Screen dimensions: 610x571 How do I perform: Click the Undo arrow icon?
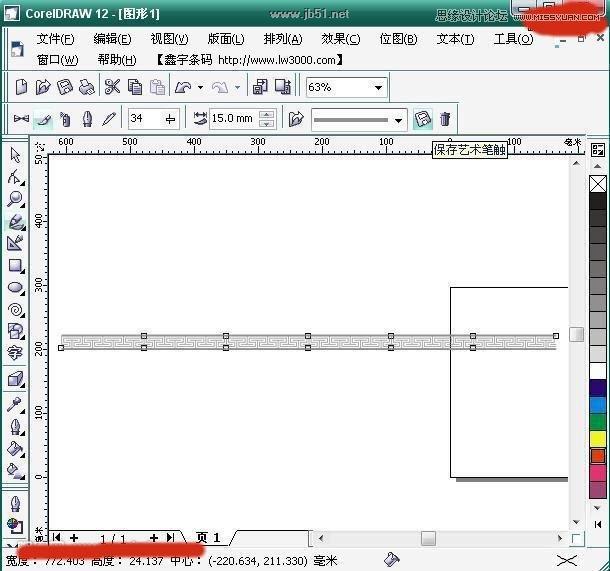click(x=183, y=87)
